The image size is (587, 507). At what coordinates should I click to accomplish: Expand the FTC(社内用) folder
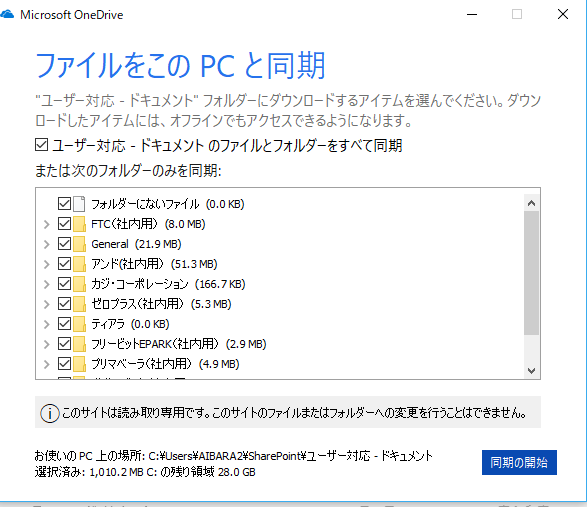(x=46, y=224)
